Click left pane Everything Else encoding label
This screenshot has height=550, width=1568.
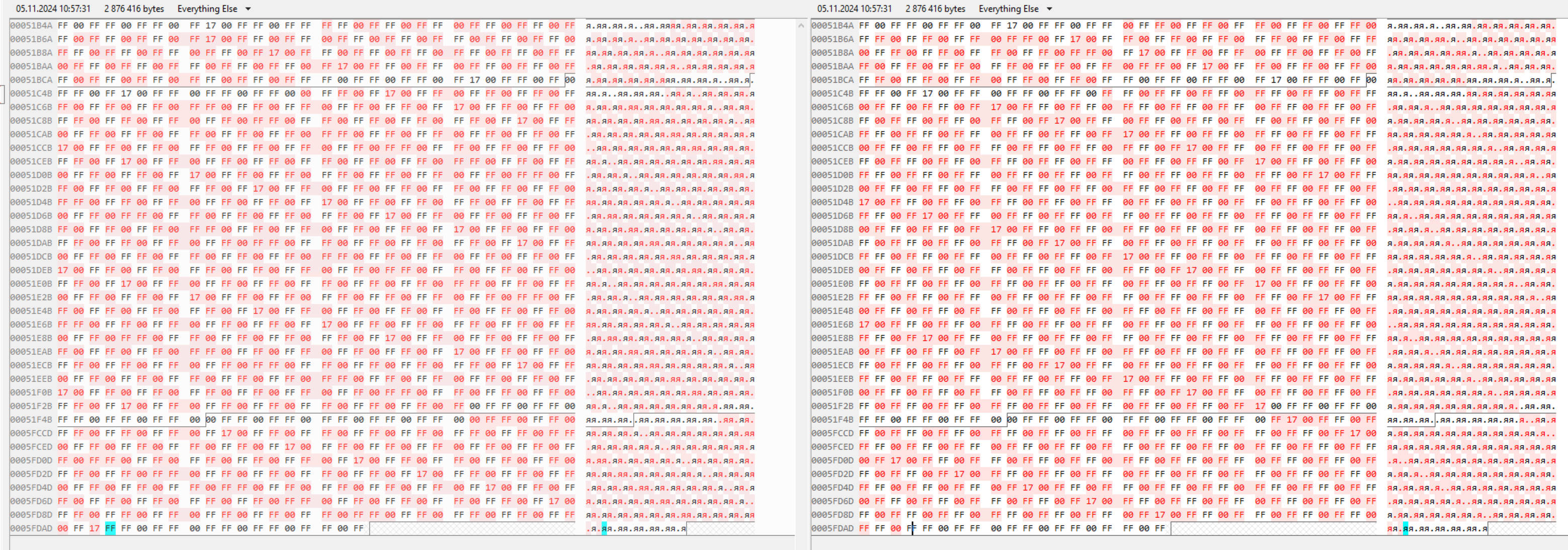pyautogui.click(x=207, y=9)
